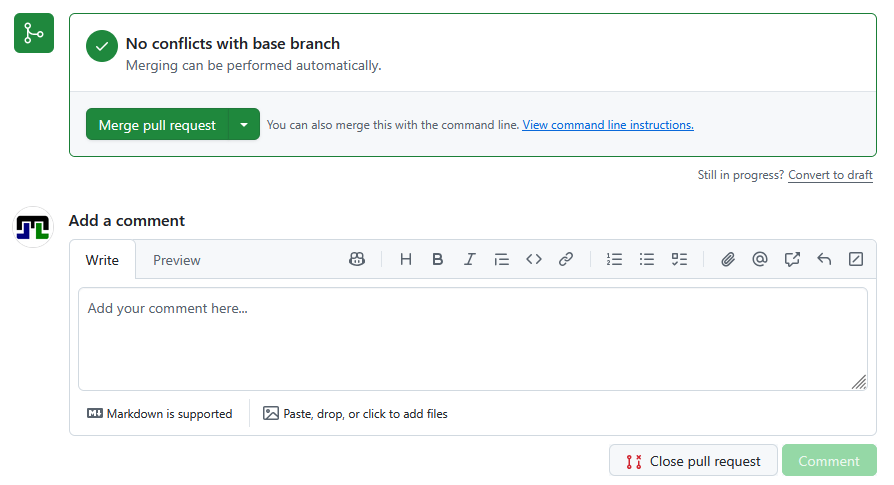Screen dimensions: 894x485
Task: Click the comment box resize handle
Action: click(x=859, y=382)
